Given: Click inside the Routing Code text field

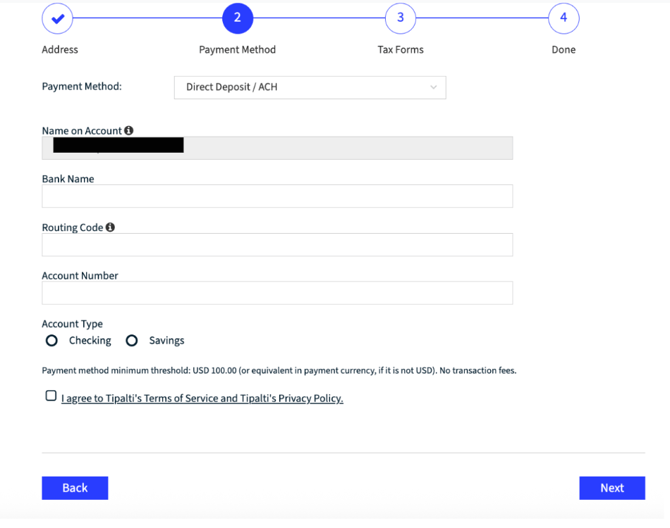Looking at the screenshot, I should tap(277, 245).
